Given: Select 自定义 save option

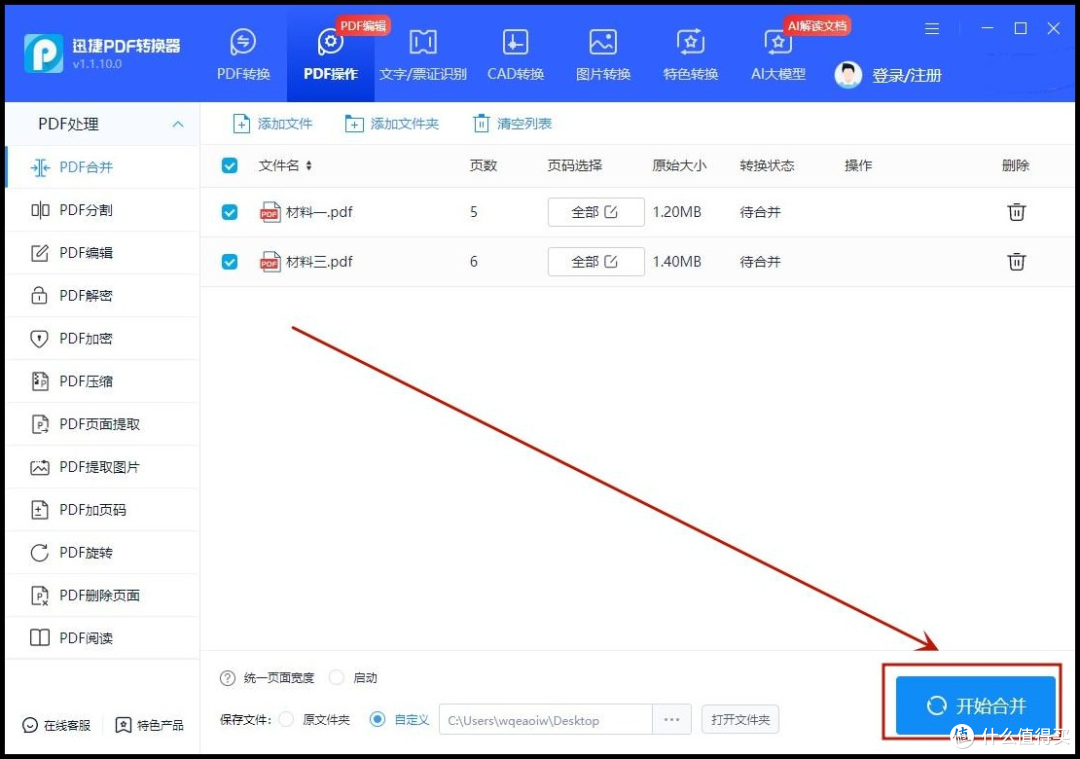Looking at the screenshot, I should pyautogui.click(x=377, y=720).
